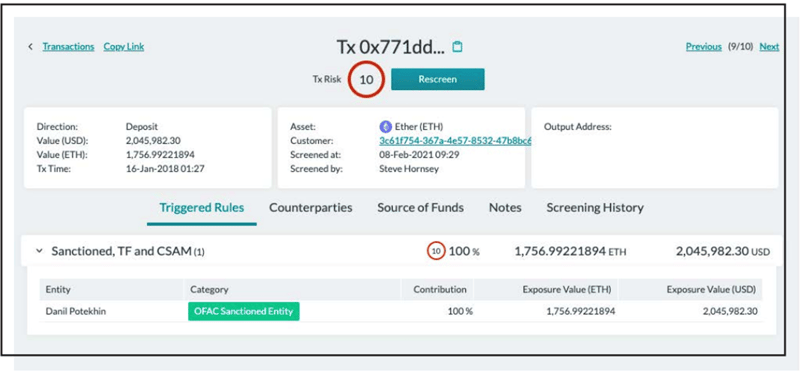Click 100 % in the Sanctioned section header
The width and height of the screenshot is (800, 375).
coord(464,251)
